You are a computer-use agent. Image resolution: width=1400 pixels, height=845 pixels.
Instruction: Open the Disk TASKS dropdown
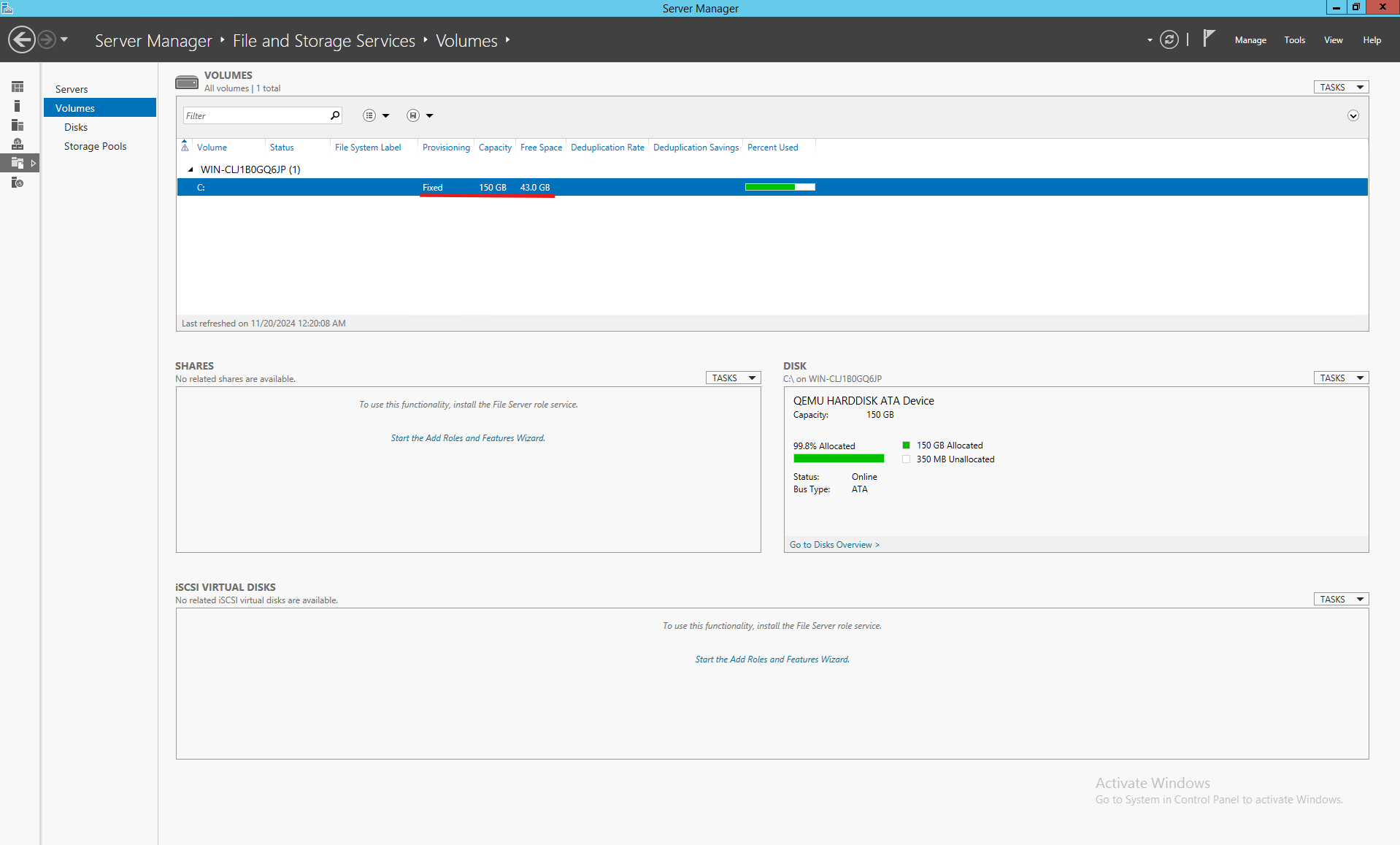pyautogui.click(x=1341, y=378)
